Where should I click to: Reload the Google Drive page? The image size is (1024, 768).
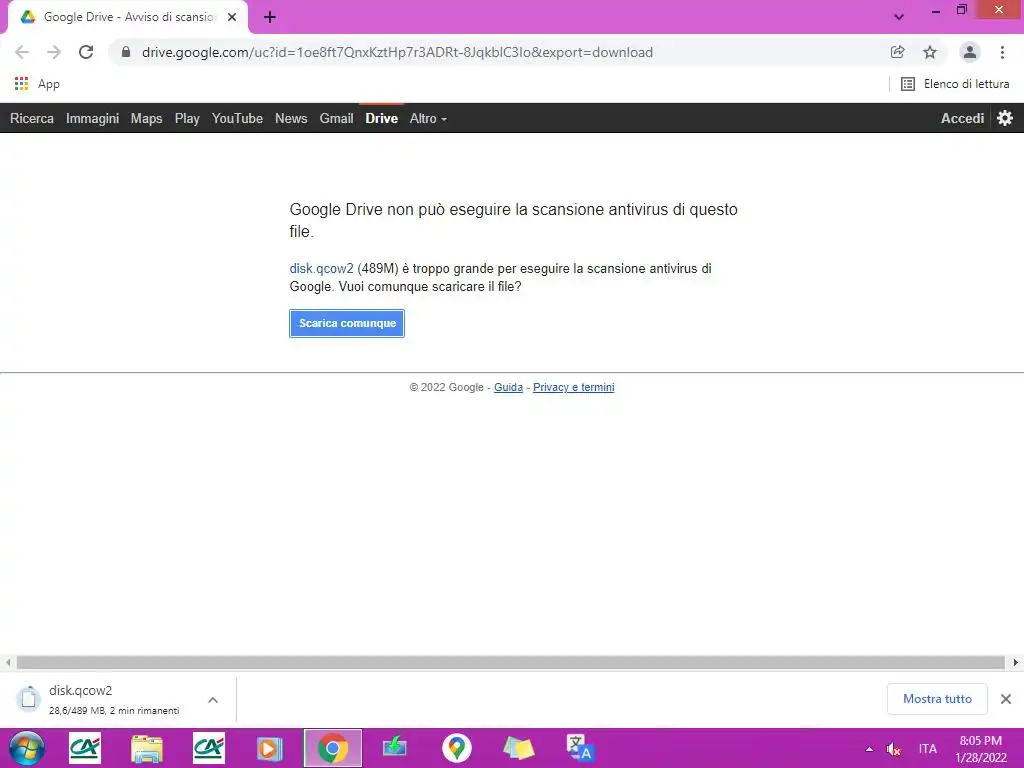click(86, 52)
